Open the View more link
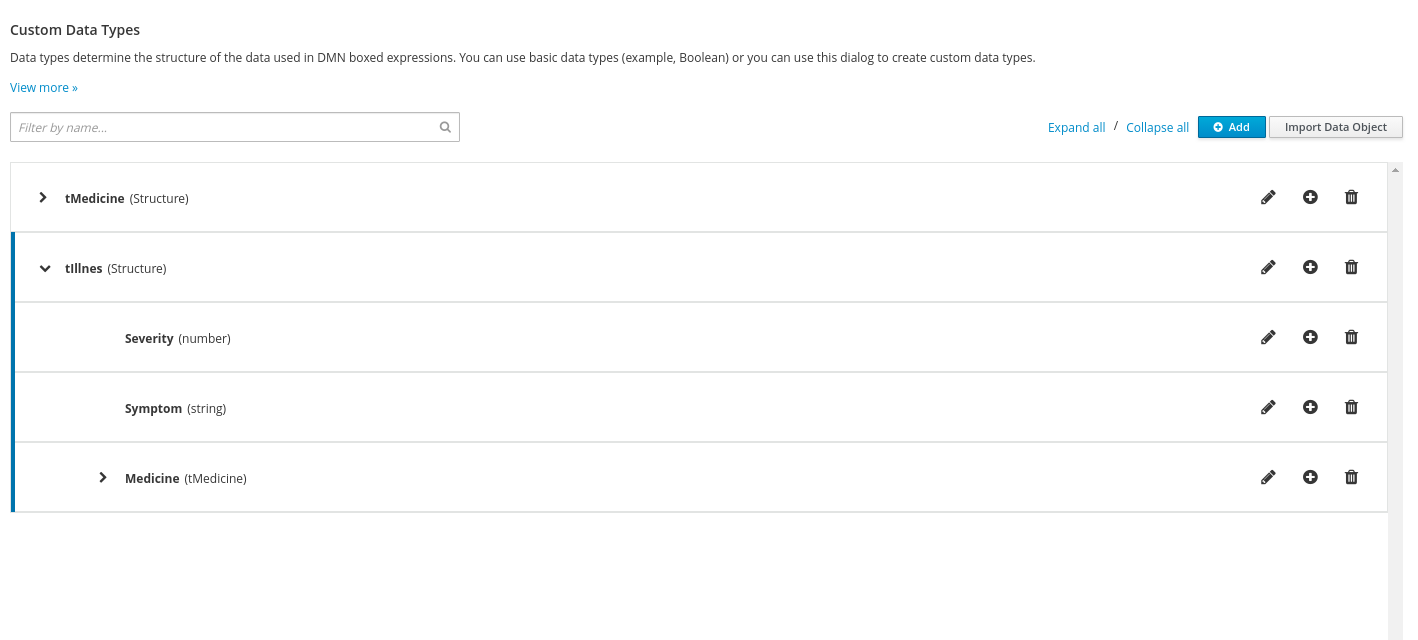The height and width of the screenshot is (640, 1418). 44,88
